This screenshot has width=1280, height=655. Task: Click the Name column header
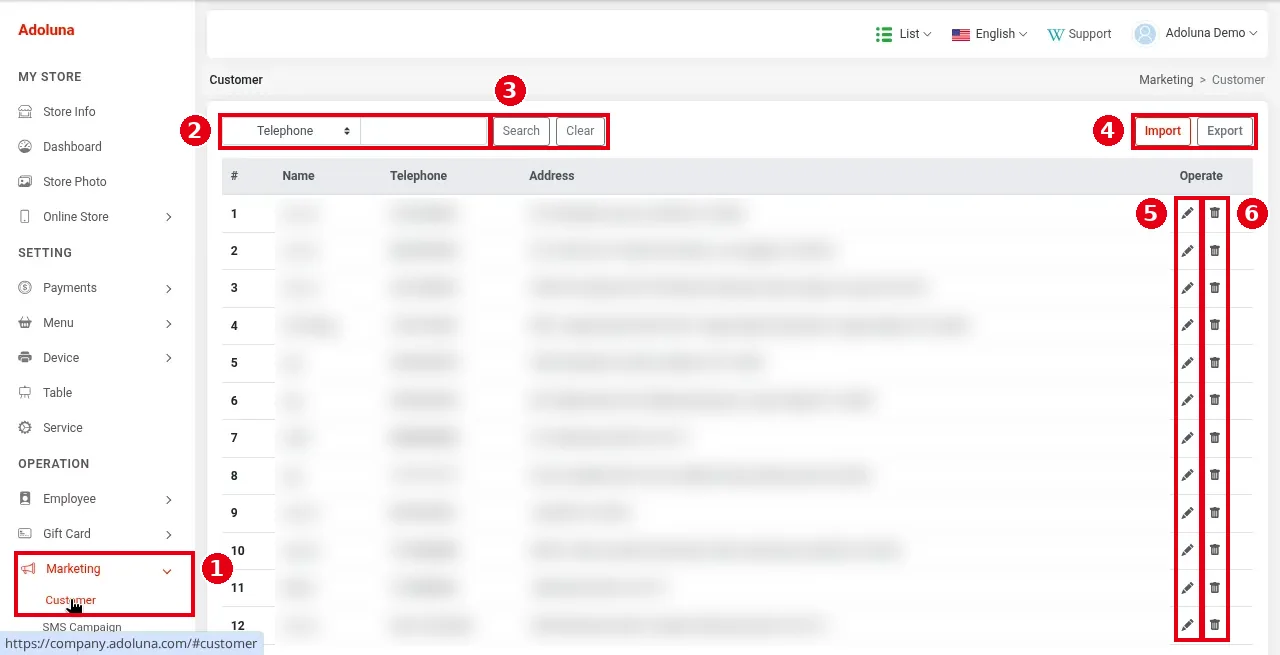point(298,176)
